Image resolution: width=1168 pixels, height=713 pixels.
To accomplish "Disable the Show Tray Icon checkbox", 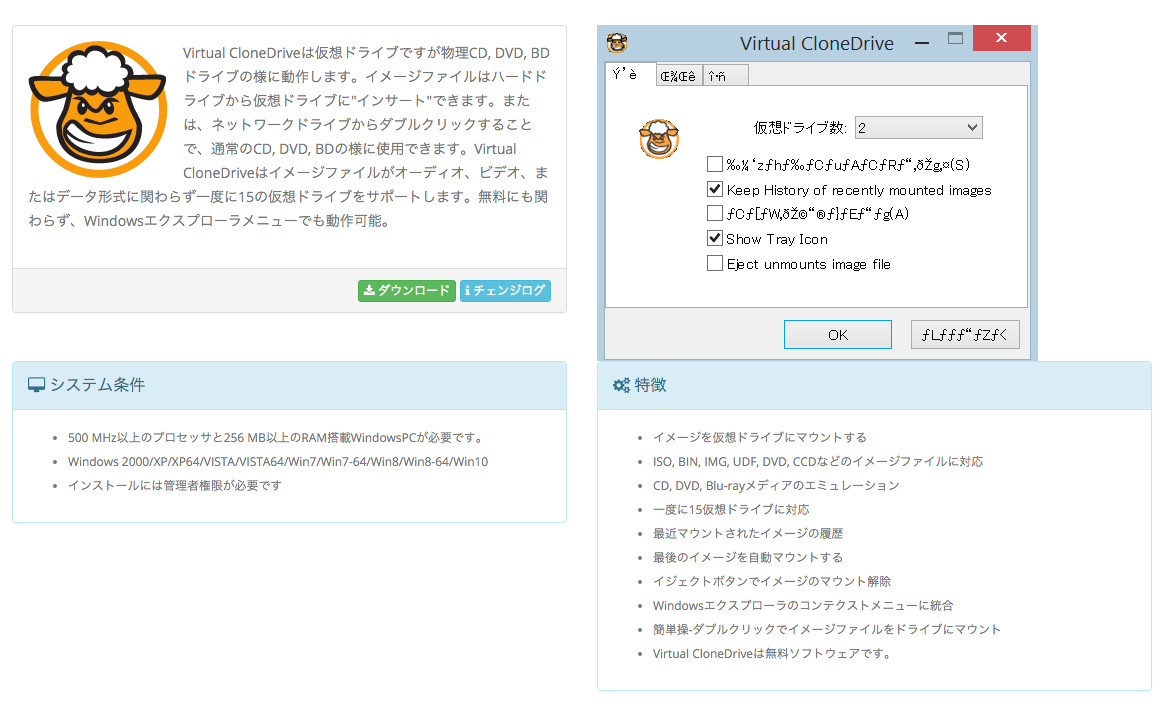I will 715,238.
